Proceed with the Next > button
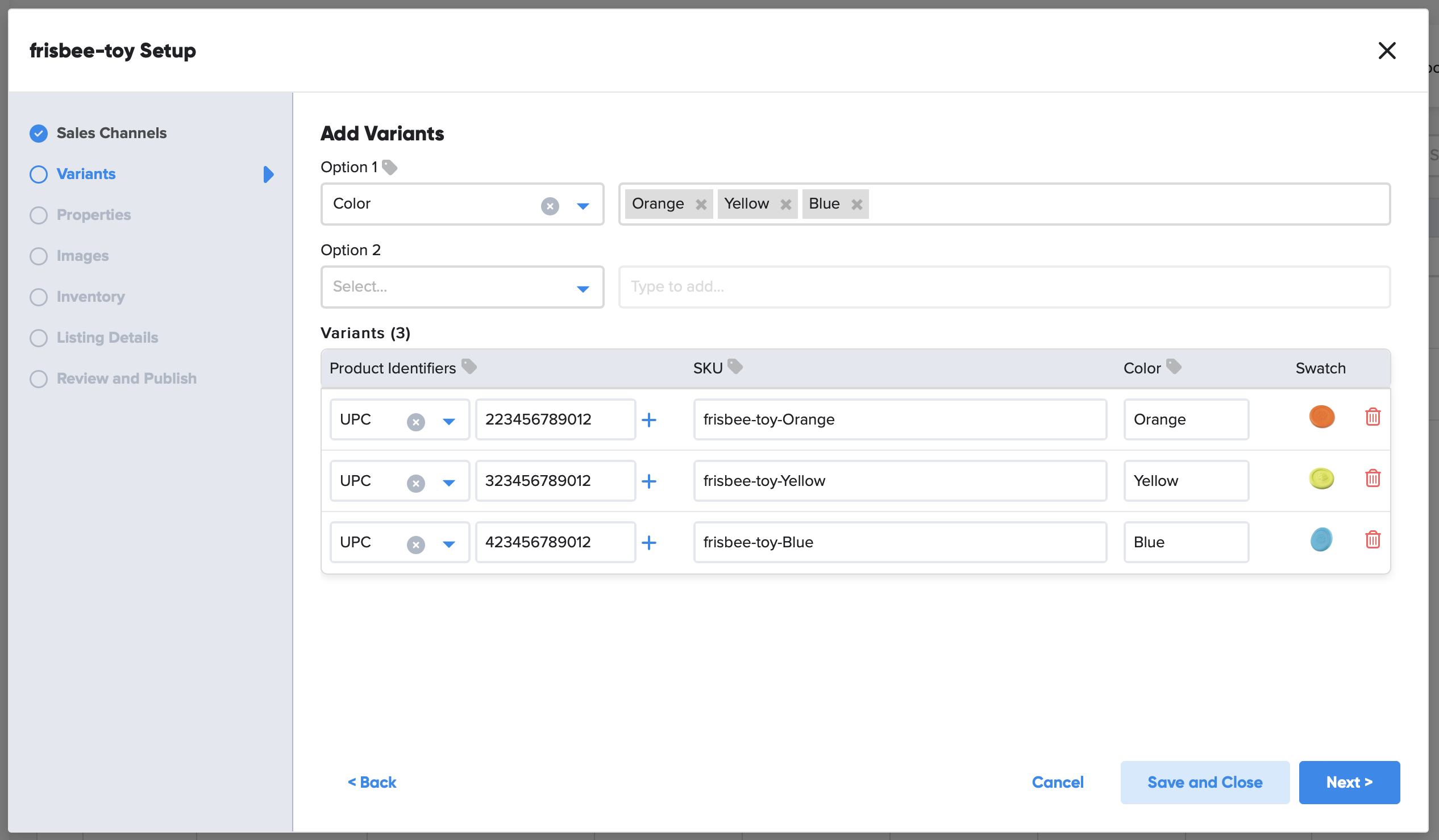Viewport: 1439px width, 840px height. tap(1349, 783)
